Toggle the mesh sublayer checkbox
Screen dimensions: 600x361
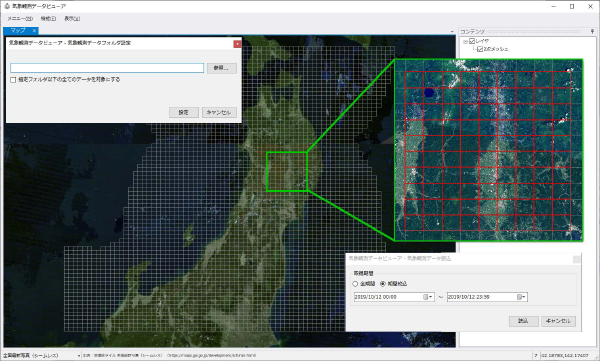[x=480, y=49]
